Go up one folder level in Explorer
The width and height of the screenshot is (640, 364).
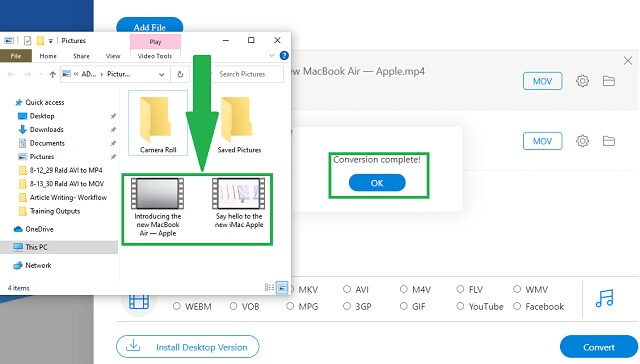(52, 74)
